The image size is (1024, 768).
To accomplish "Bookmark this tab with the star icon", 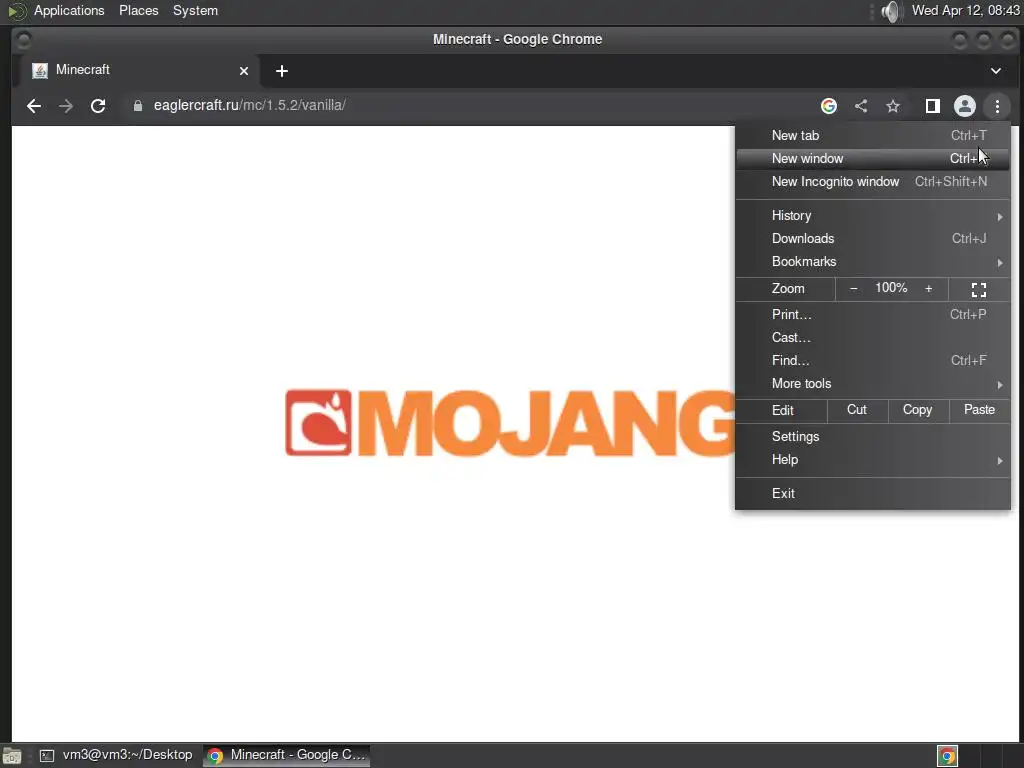I will click(893, 106).
